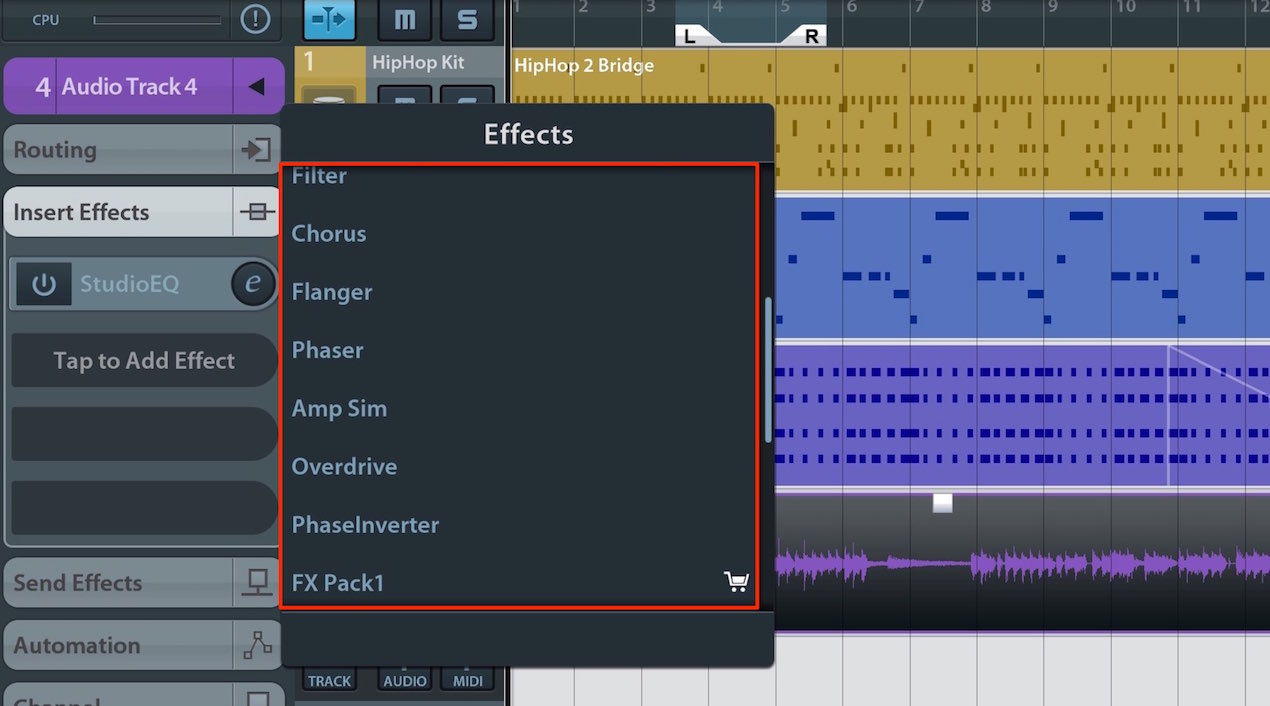This screenshot has height=706, width=1270.
Task: Toggle StudioEQ power button off
Action: pos(44,284)
